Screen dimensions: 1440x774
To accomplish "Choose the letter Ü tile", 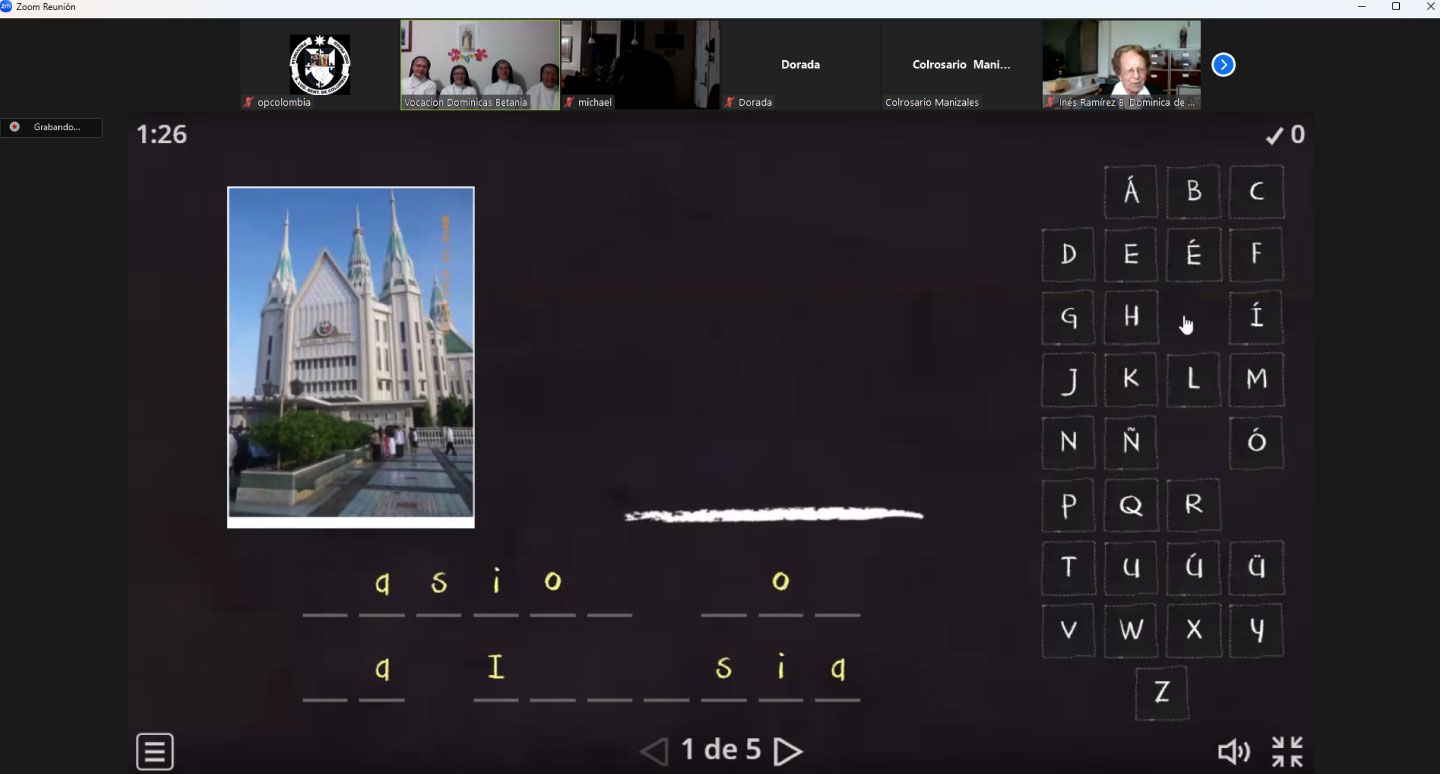I will click(1256, 567).
